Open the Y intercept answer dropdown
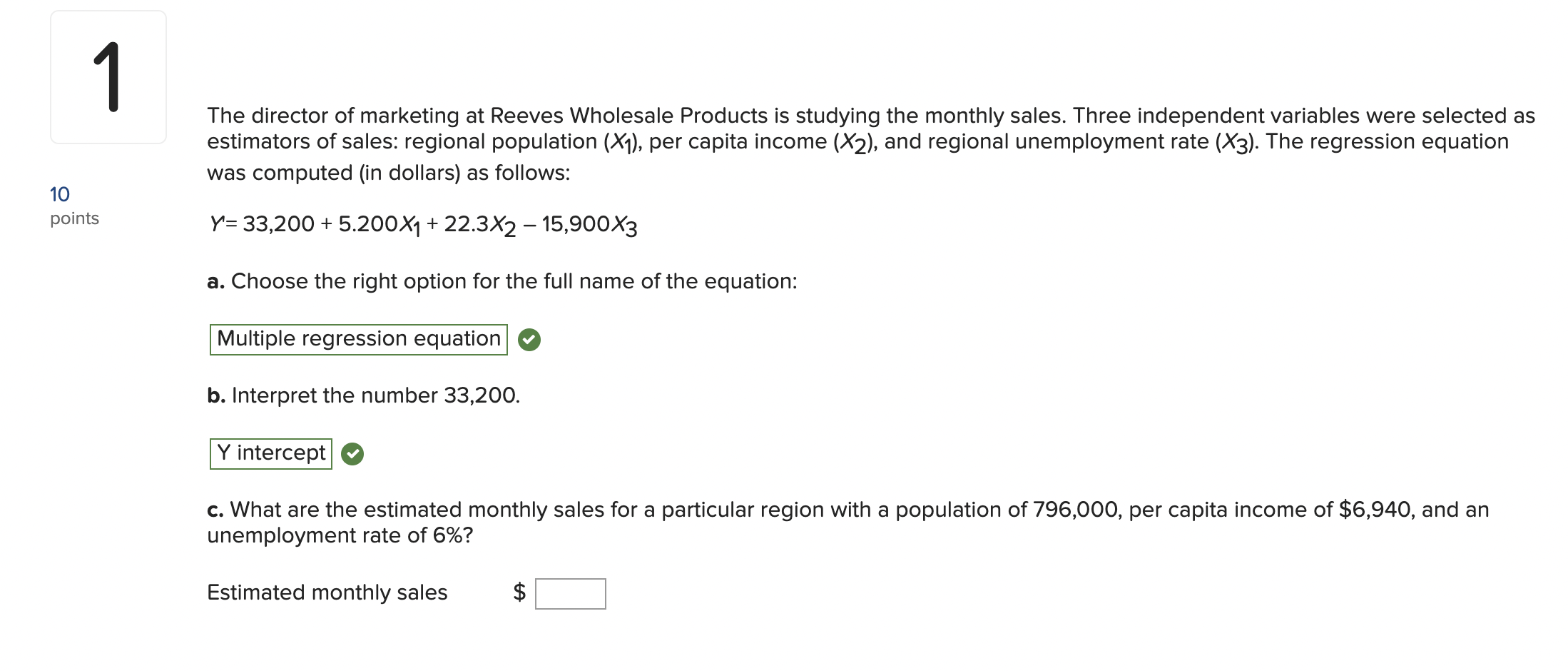The image size is (1568, 671). (271, 454)
